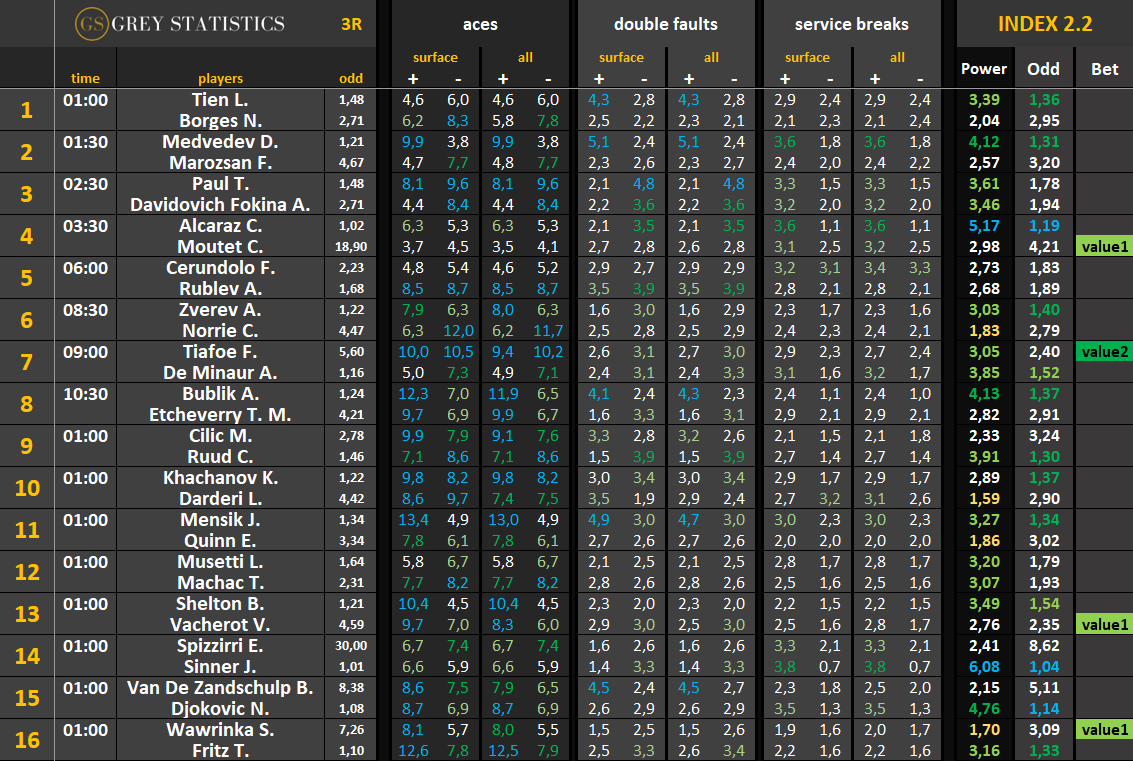Select the service breaks group header
This screenshot has height=761, width=1133.
pos(852,23)
